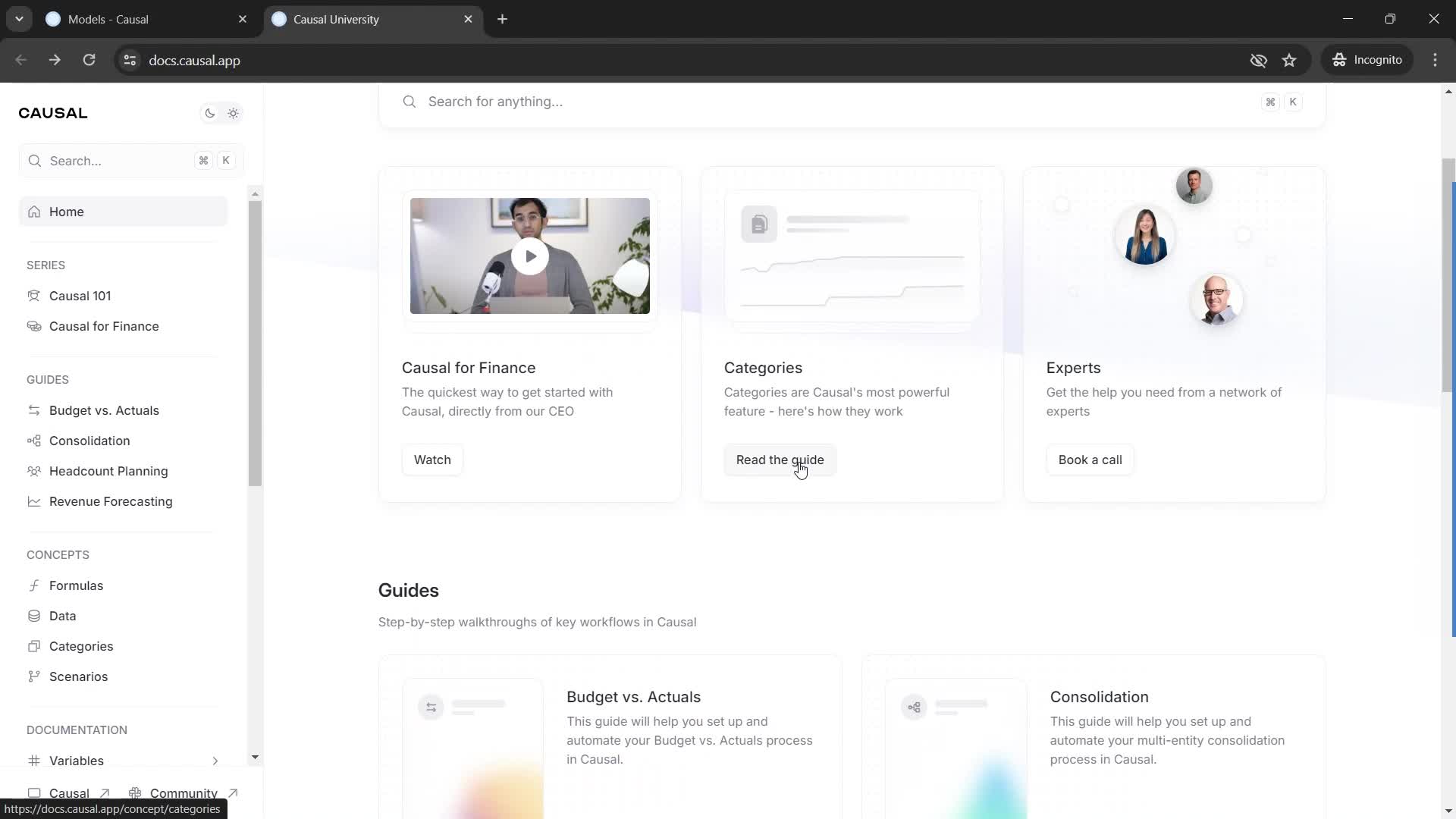Focus the sidebar Search field
1456x819 pixels.
pyautogui.click(x=130, y=161)
